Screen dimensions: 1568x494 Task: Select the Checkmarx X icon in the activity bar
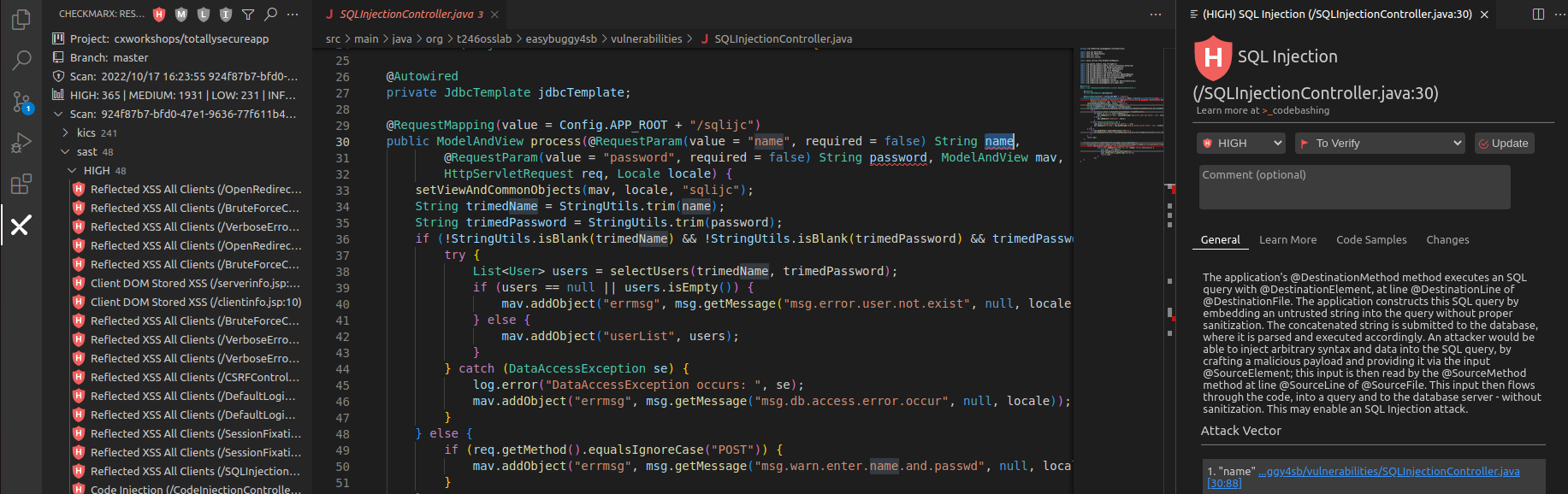click(x=21, y=225)
